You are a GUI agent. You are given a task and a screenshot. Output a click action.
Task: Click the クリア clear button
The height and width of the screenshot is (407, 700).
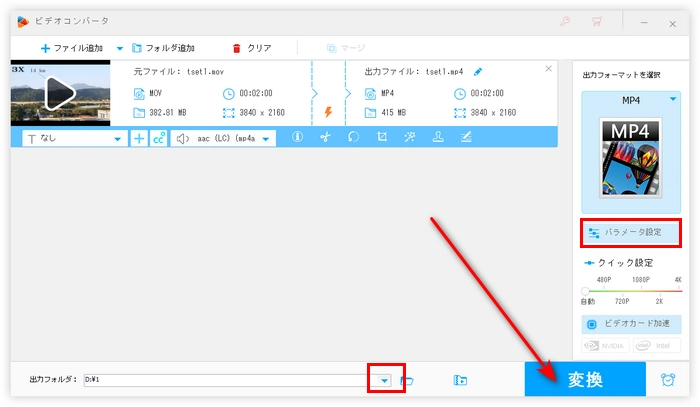(x=252, y=48)
